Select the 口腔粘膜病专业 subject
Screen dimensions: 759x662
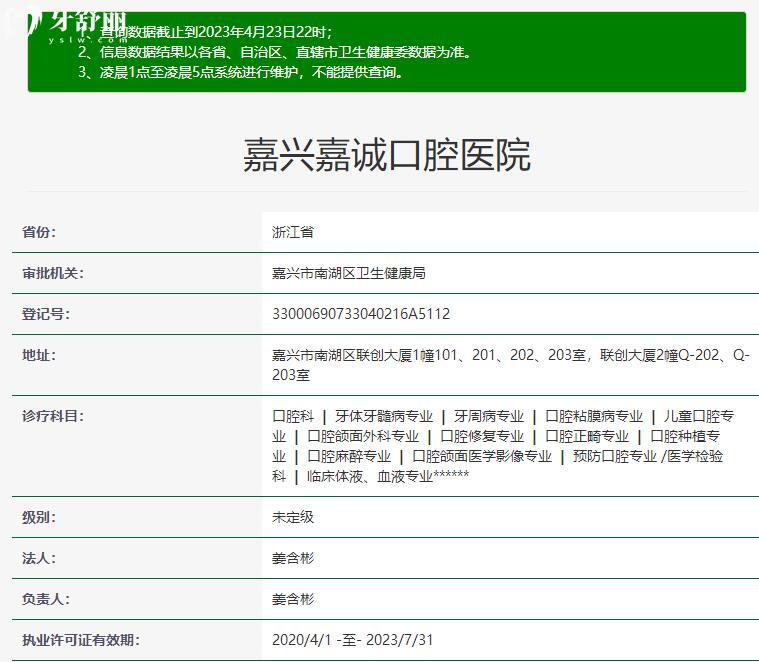tap(594, 416)
